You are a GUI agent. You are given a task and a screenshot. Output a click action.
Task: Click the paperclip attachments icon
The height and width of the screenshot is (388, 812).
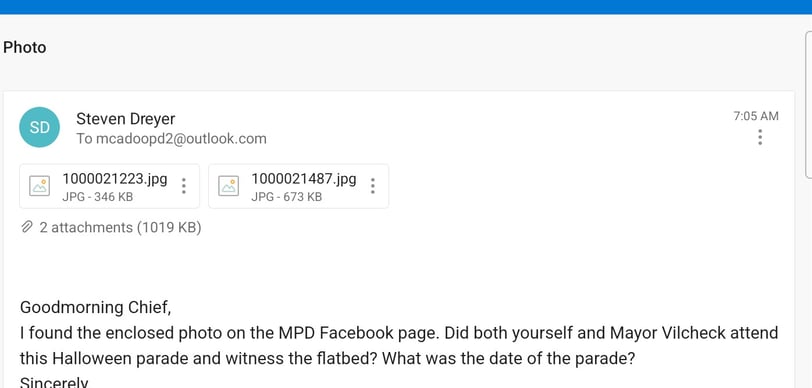[27, 227]
